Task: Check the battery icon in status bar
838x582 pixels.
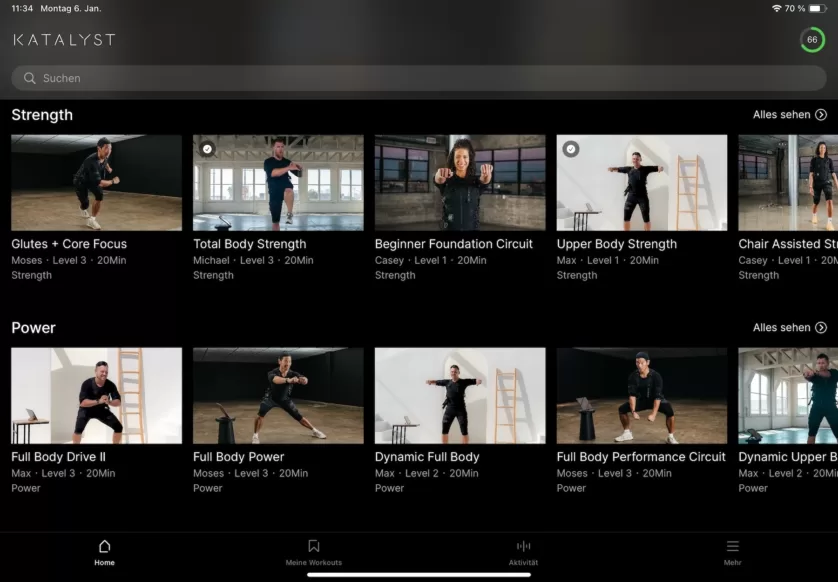Action: click(x=817, y=8)
